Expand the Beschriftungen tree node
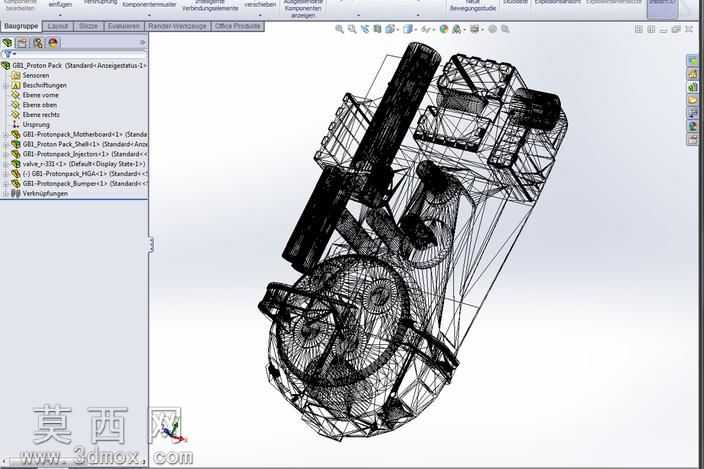This screenshot has width=704, height=469. (x=5, y=85)
